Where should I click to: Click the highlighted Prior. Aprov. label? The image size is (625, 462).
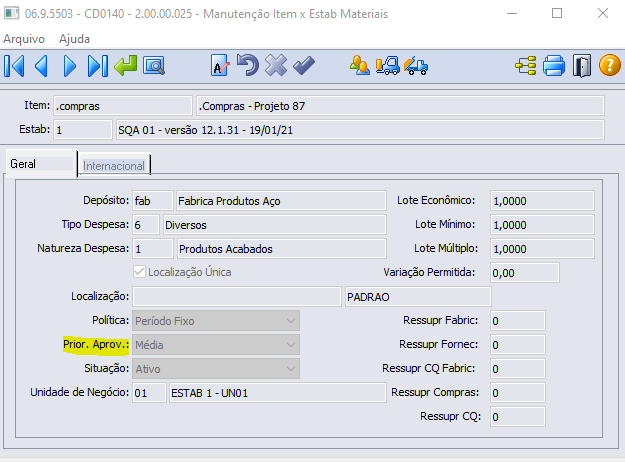(96, 344)
